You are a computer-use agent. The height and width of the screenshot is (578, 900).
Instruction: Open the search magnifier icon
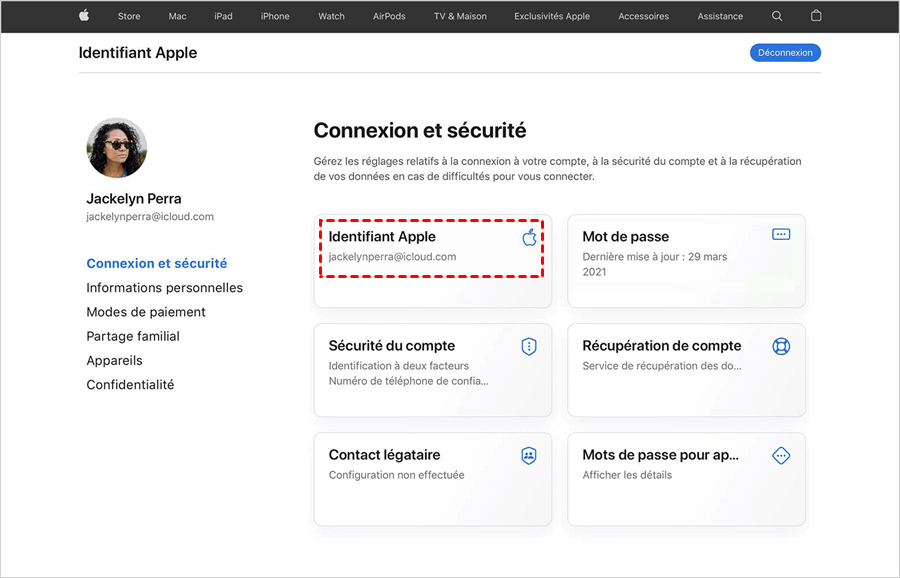(x=778, y=16)
